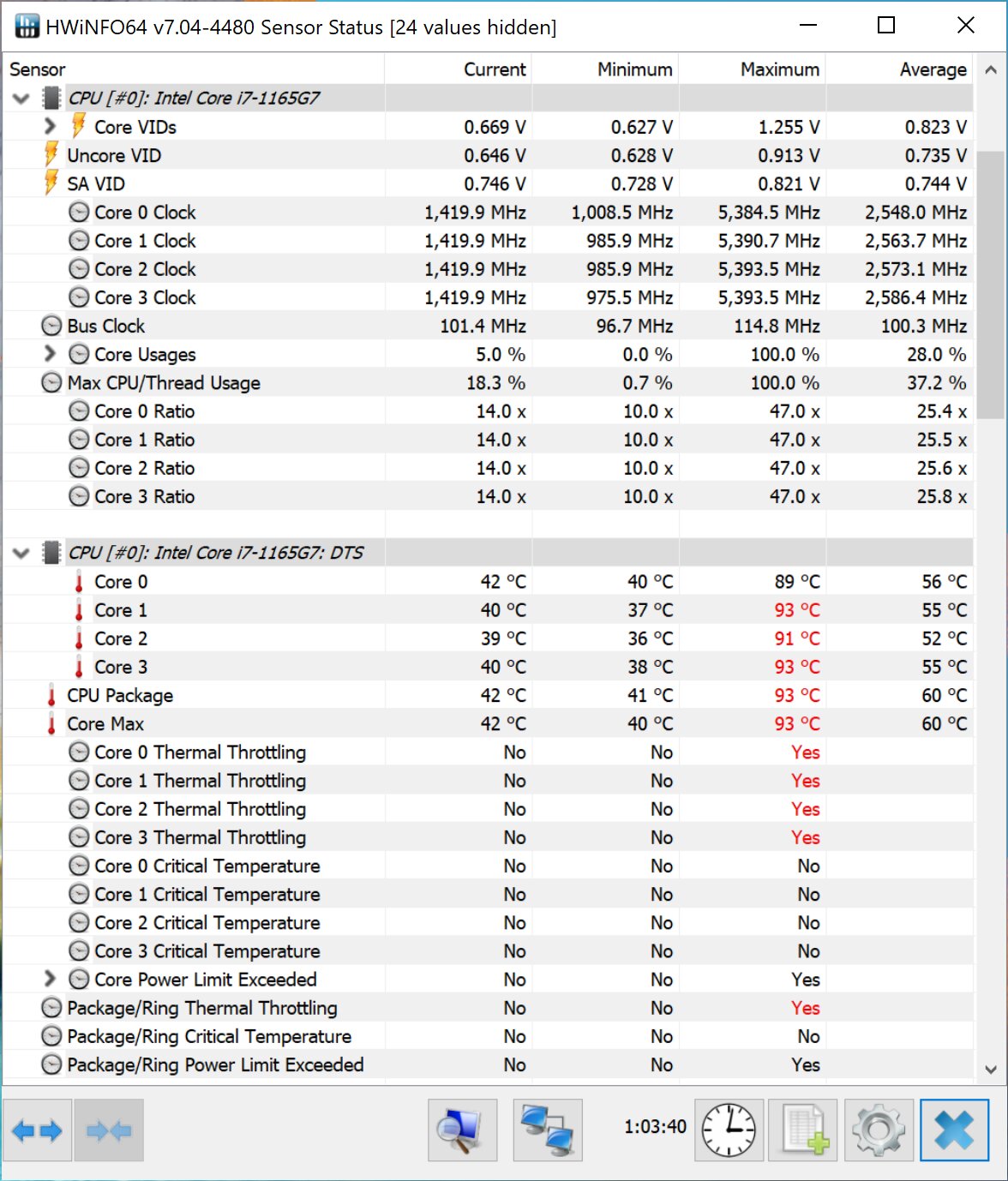Open sensor settings gear icon
The height and width of the screenshot is (1181, 1008).
click(879, 1131)
